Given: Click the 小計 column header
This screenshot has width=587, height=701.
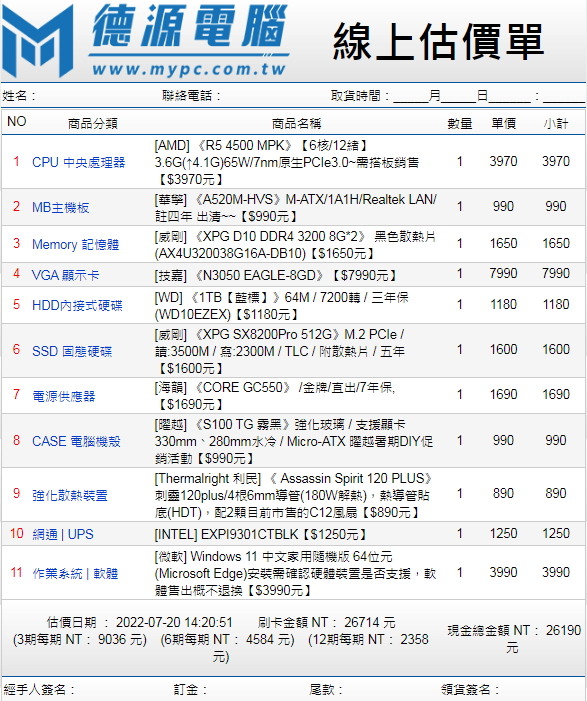Looking at the screenshot, I should [556, 123].
